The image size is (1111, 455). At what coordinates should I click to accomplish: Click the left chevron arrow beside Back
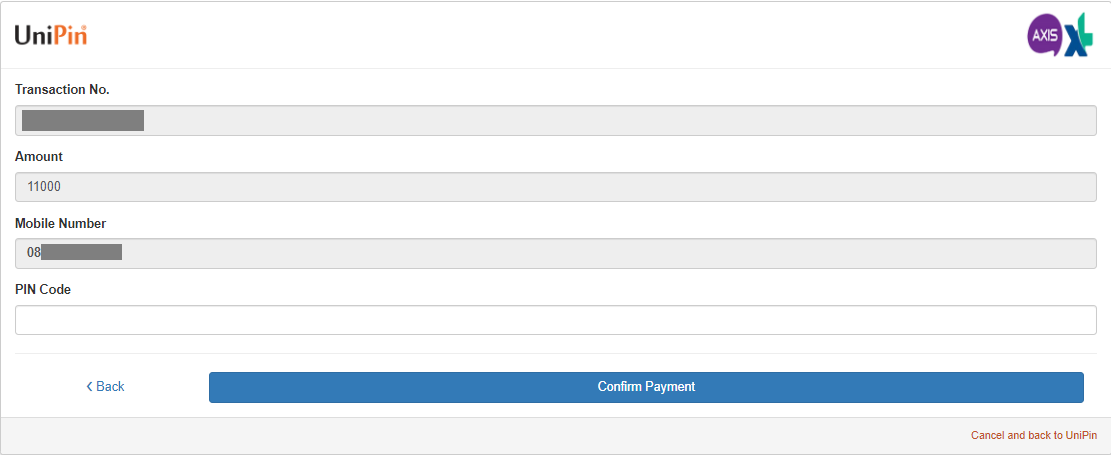click(89, 386)
